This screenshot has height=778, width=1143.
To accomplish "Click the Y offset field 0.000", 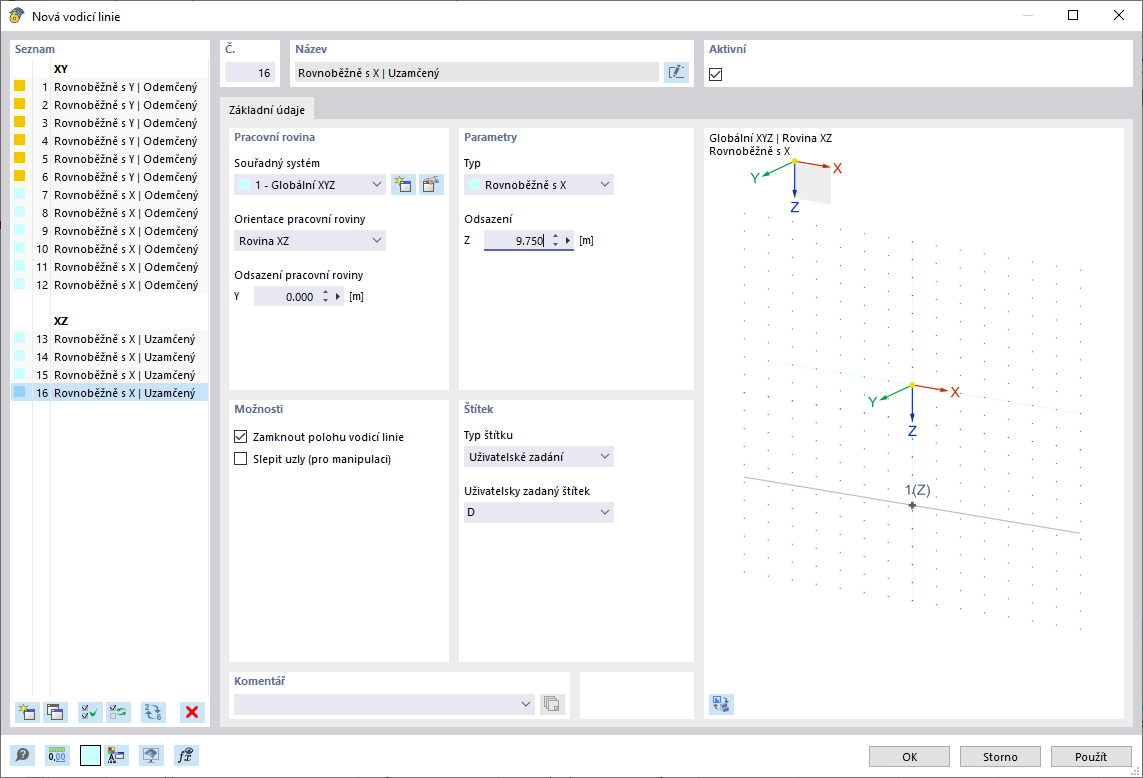I will point(286,296).
